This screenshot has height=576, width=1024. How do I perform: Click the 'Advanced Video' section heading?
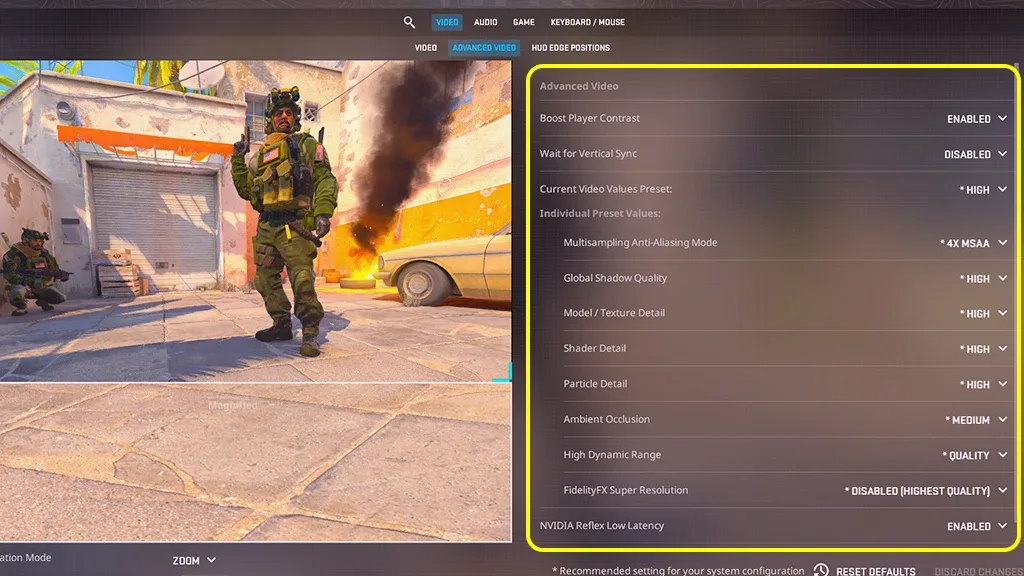579,86
